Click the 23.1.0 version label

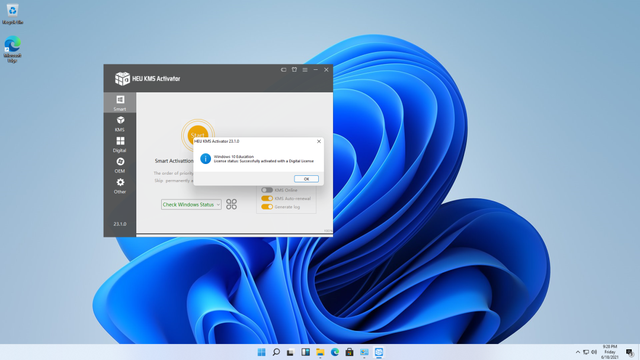120,224
